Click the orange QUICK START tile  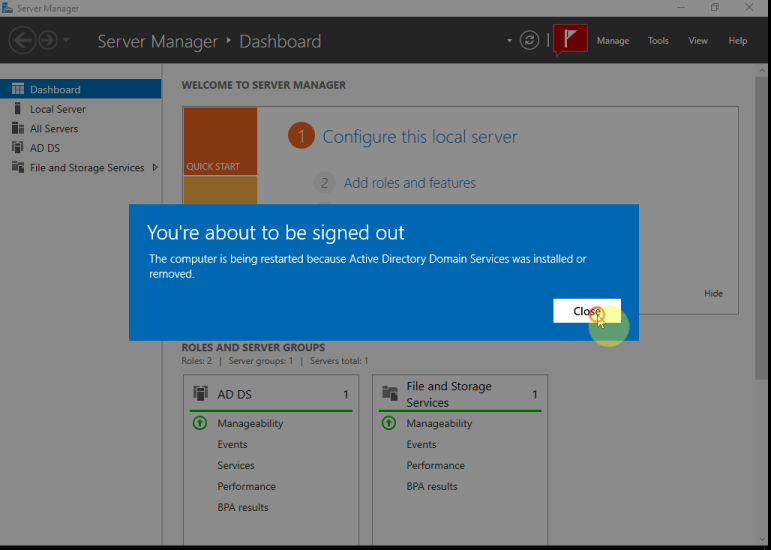(x=220, y=141)
